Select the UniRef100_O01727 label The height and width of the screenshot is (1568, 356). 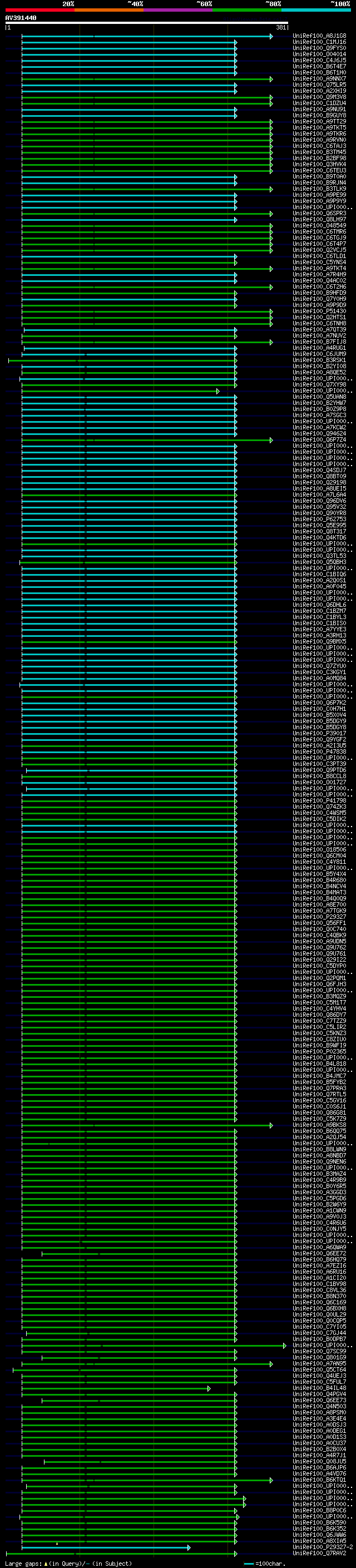pos(319,783)
